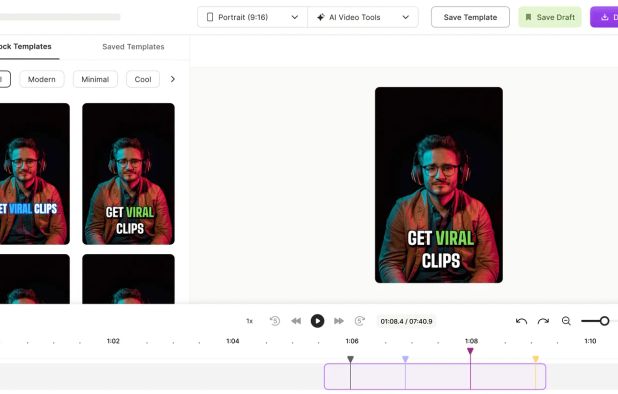The height and width of the screenshot is (394, 618).
Task: Undo the last action
Action: pyautogui.click(x=521, y=321)
